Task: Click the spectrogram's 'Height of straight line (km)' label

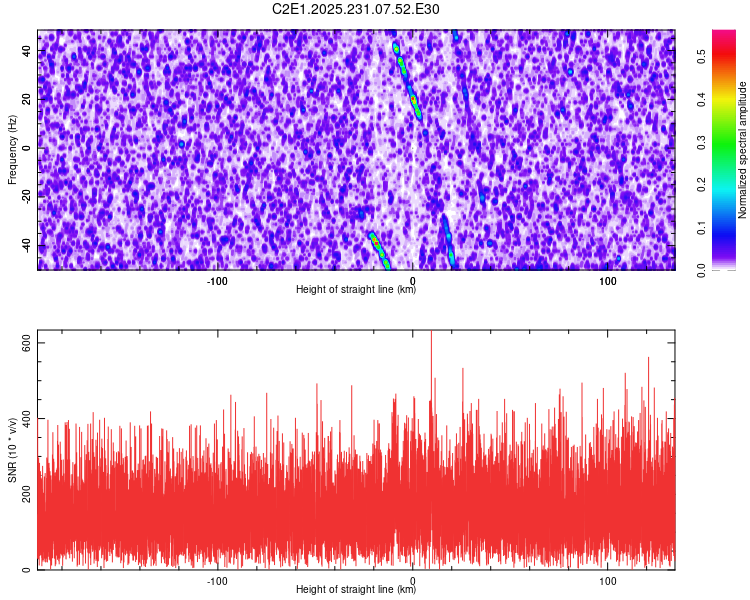Action: click(x=356, y=289)
